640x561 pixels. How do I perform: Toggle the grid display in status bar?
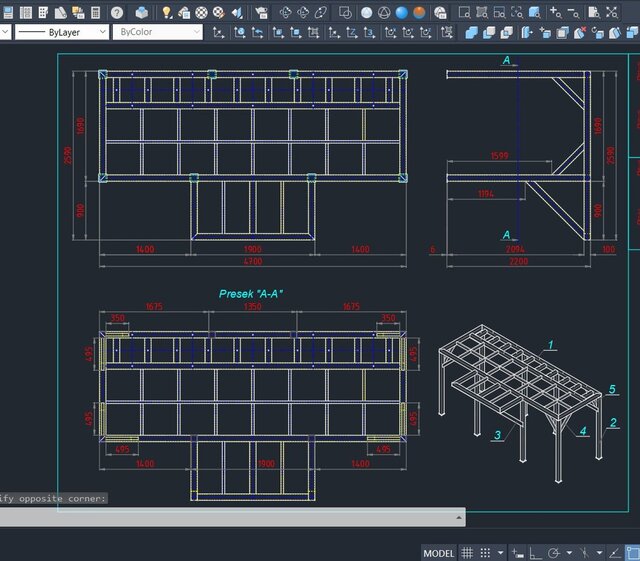click(466, 553)
